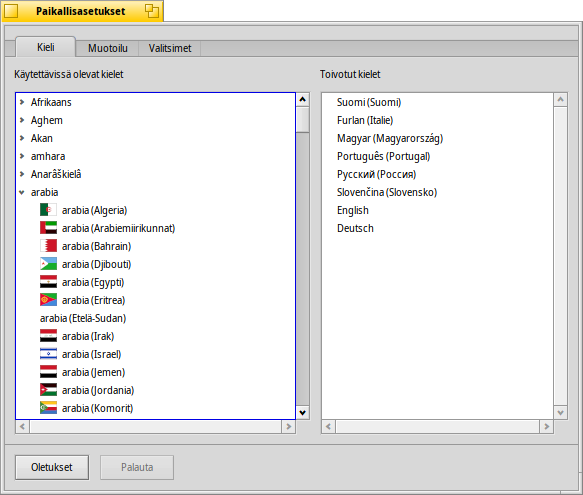Click the Iraq flag icon
The width and height of the screenshot is (583, 495).
click(x=48, y=336)
